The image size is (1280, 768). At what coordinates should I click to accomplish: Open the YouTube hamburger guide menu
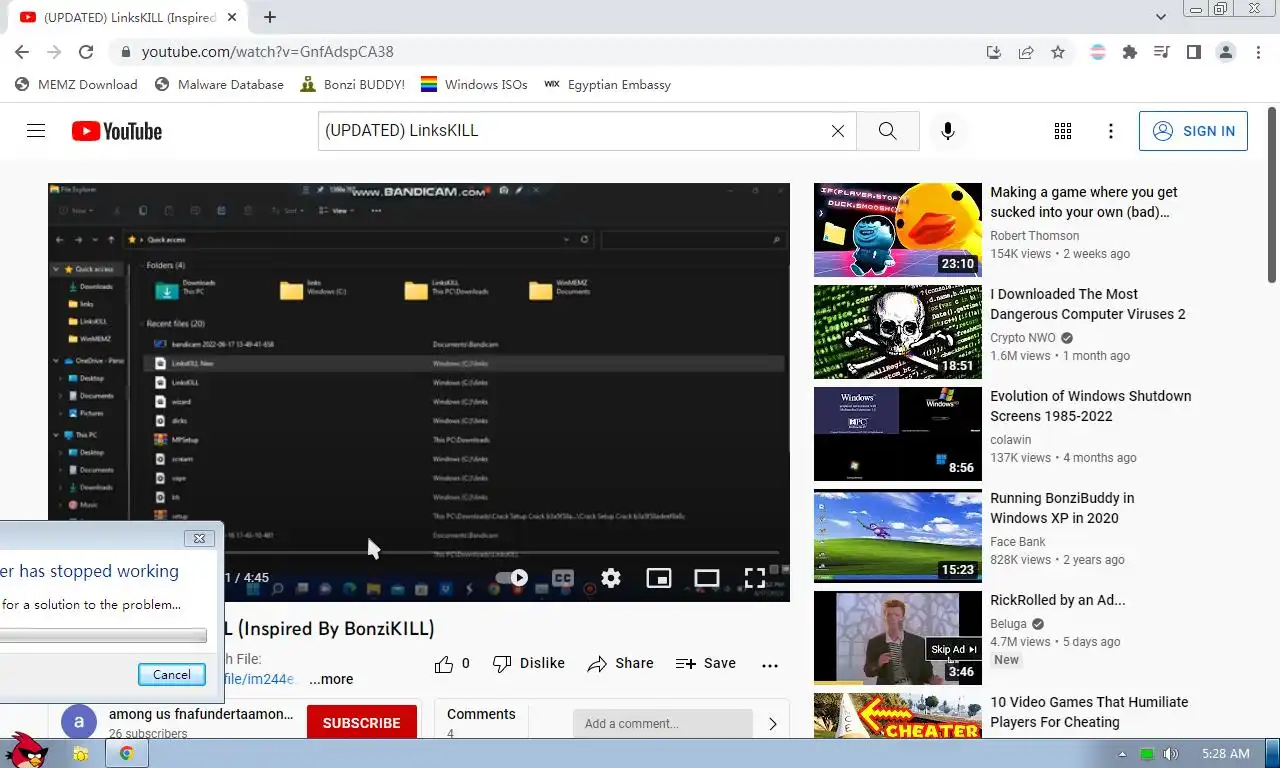(36, 131)
